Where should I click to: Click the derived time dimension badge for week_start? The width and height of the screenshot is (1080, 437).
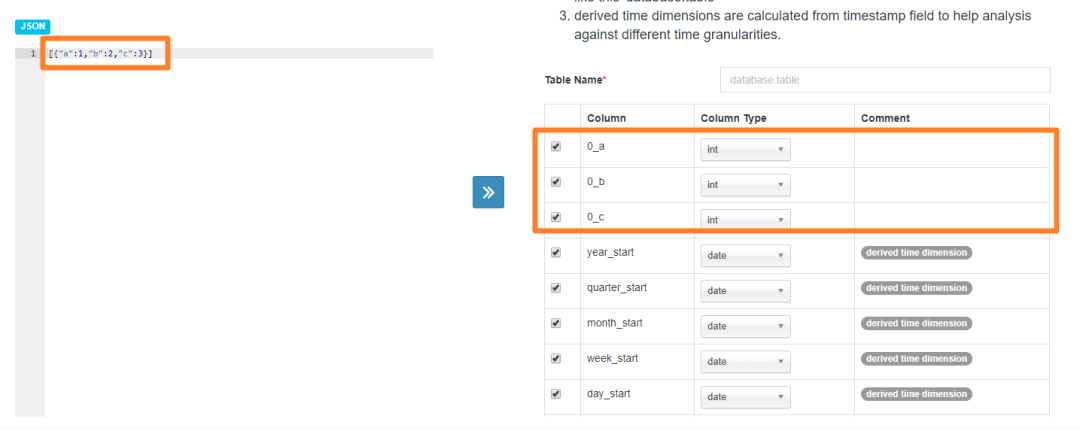(916, 358)
